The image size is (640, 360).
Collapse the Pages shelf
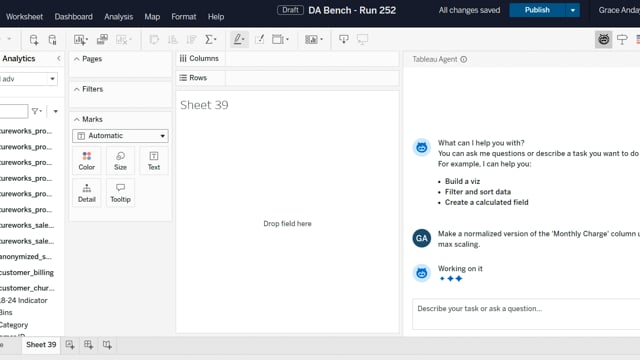tap(77, 59)
